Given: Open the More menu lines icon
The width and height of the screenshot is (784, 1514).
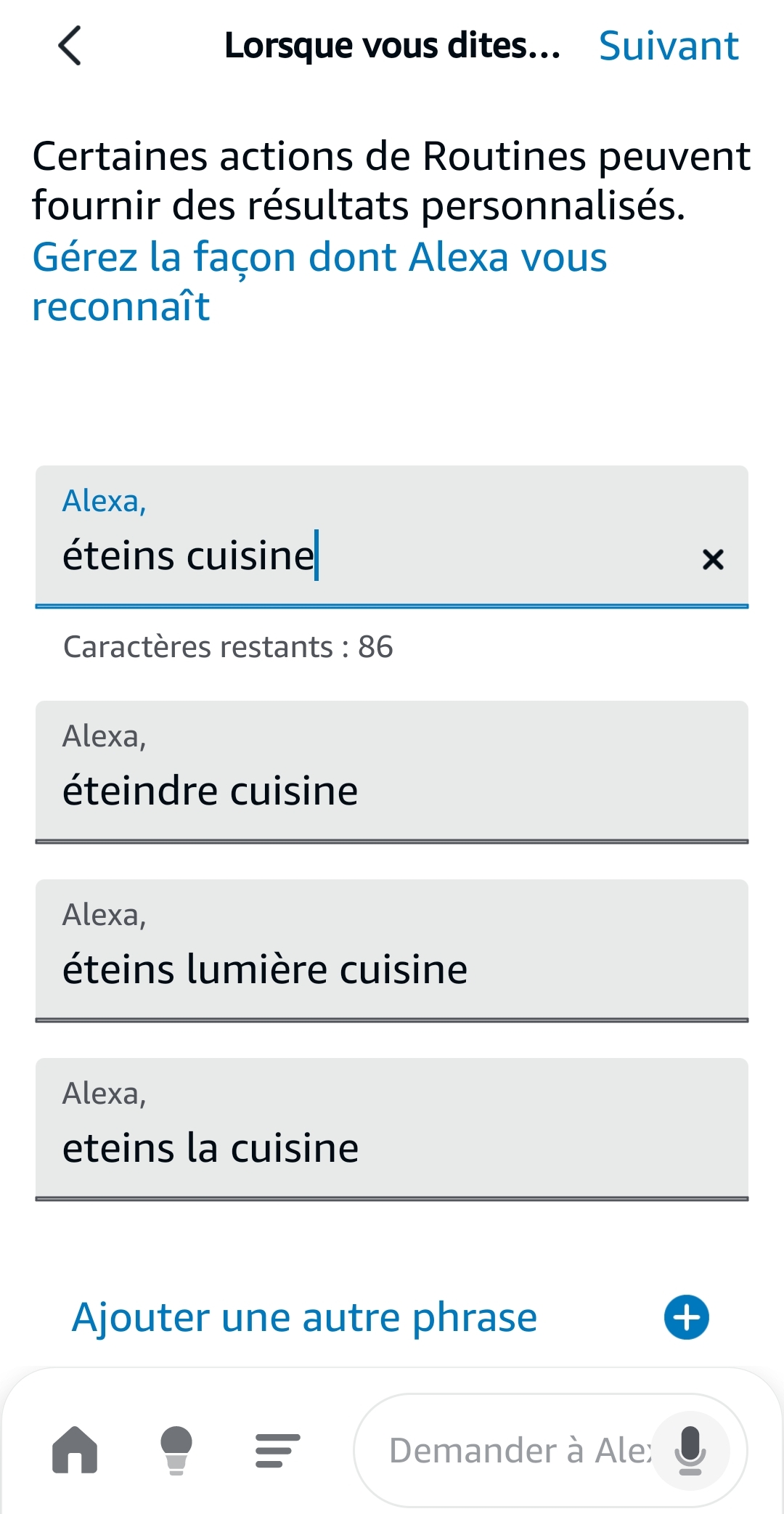Looking at the screenshot, I should (x=278, y=1450).
